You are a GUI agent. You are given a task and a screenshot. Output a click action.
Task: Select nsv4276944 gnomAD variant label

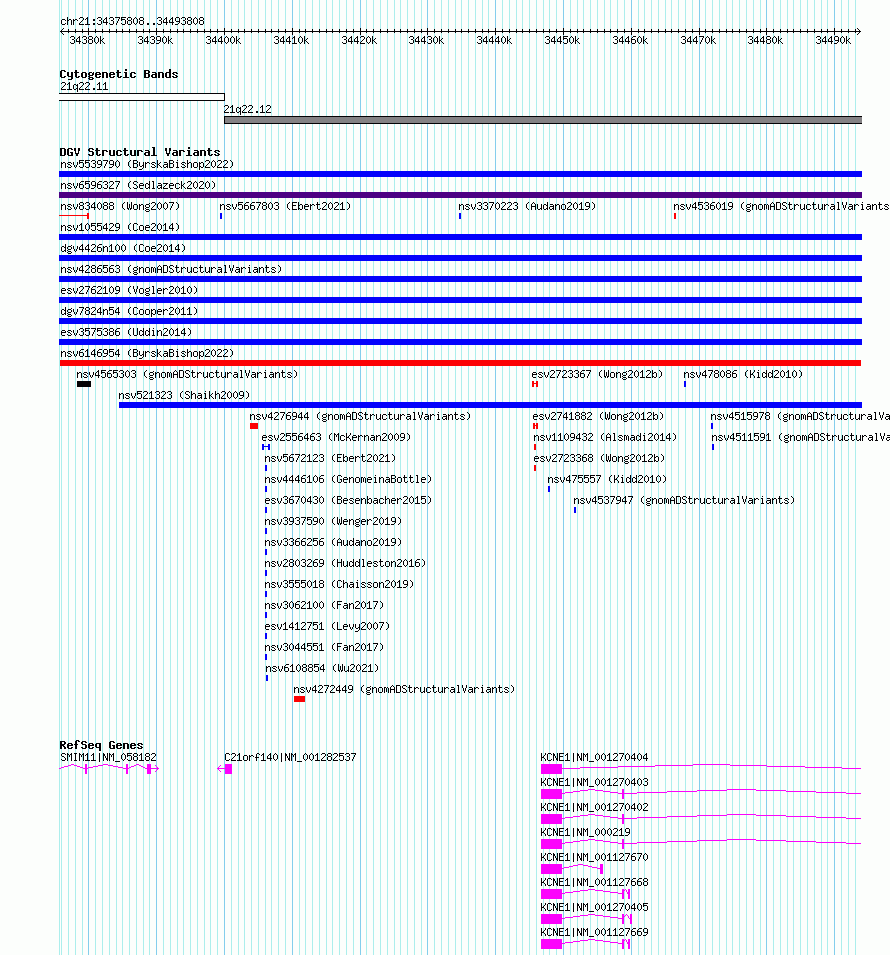[360, 417]
